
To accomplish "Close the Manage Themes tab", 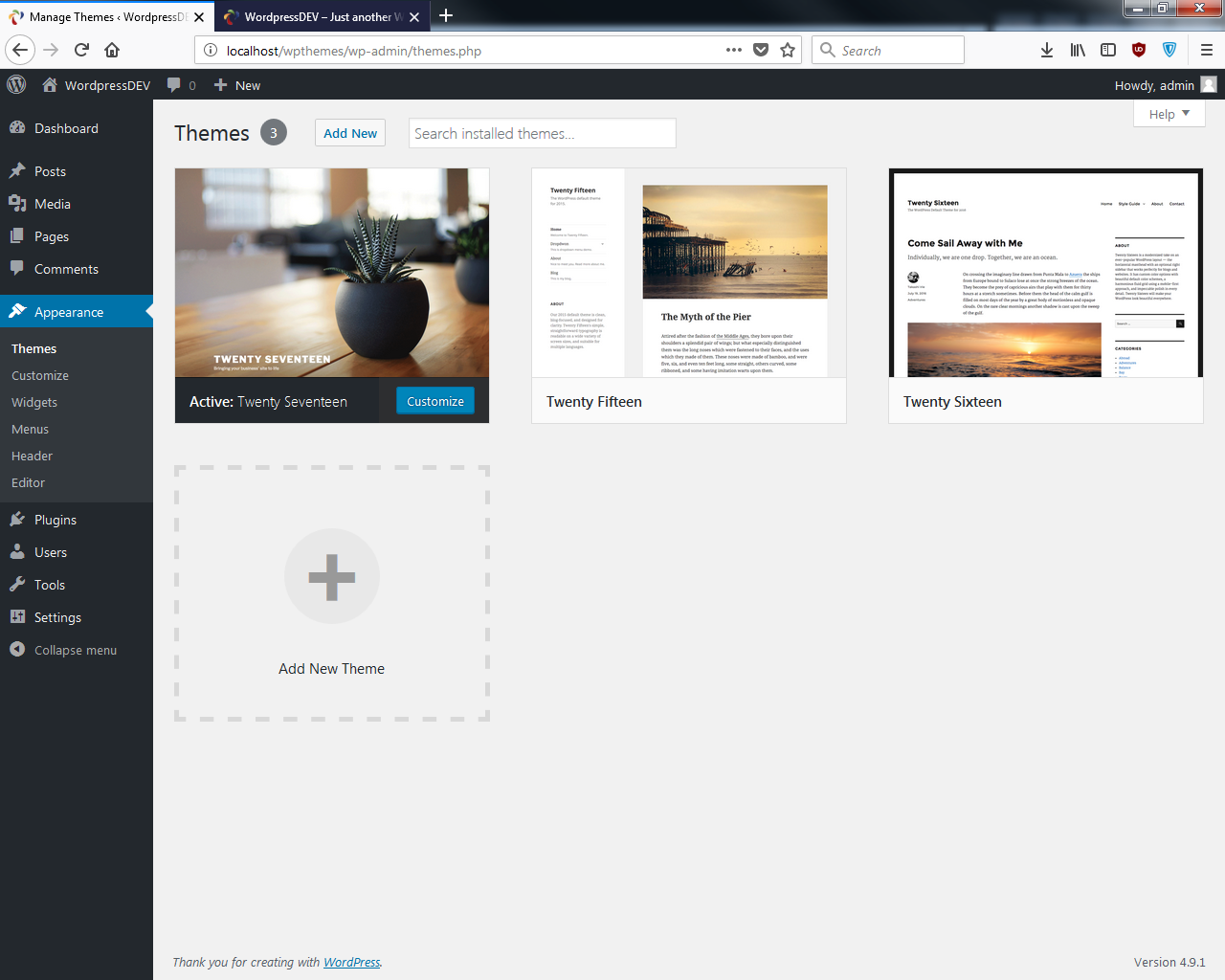I will tap(199, 17).
